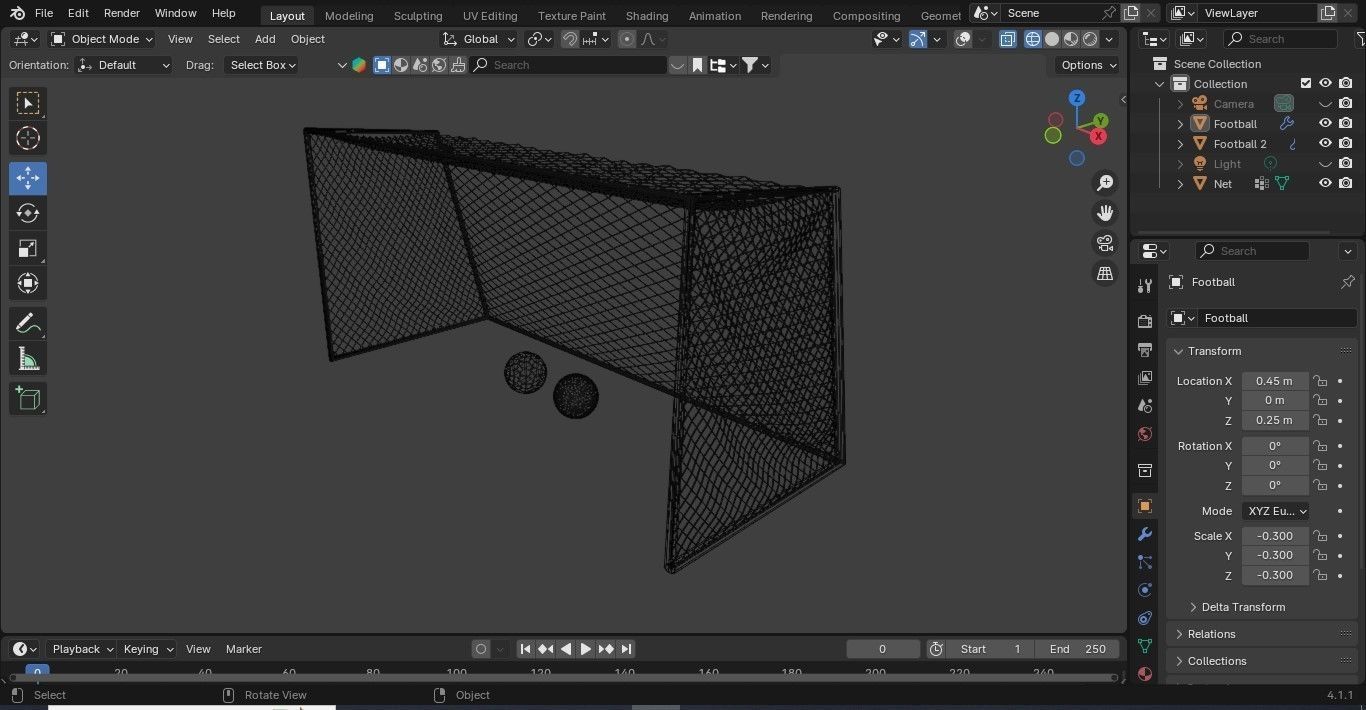Viewport: 1366px width, 710px height.
Task: Select the Add Cube tool
Action: pos(28,398)
